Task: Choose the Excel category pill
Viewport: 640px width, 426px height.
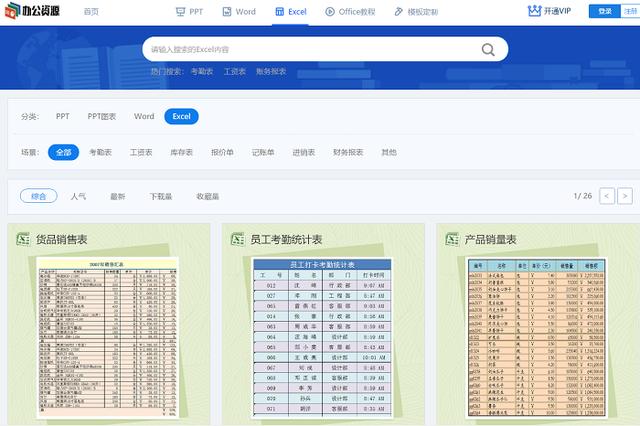Action: [x=182, y=116]
